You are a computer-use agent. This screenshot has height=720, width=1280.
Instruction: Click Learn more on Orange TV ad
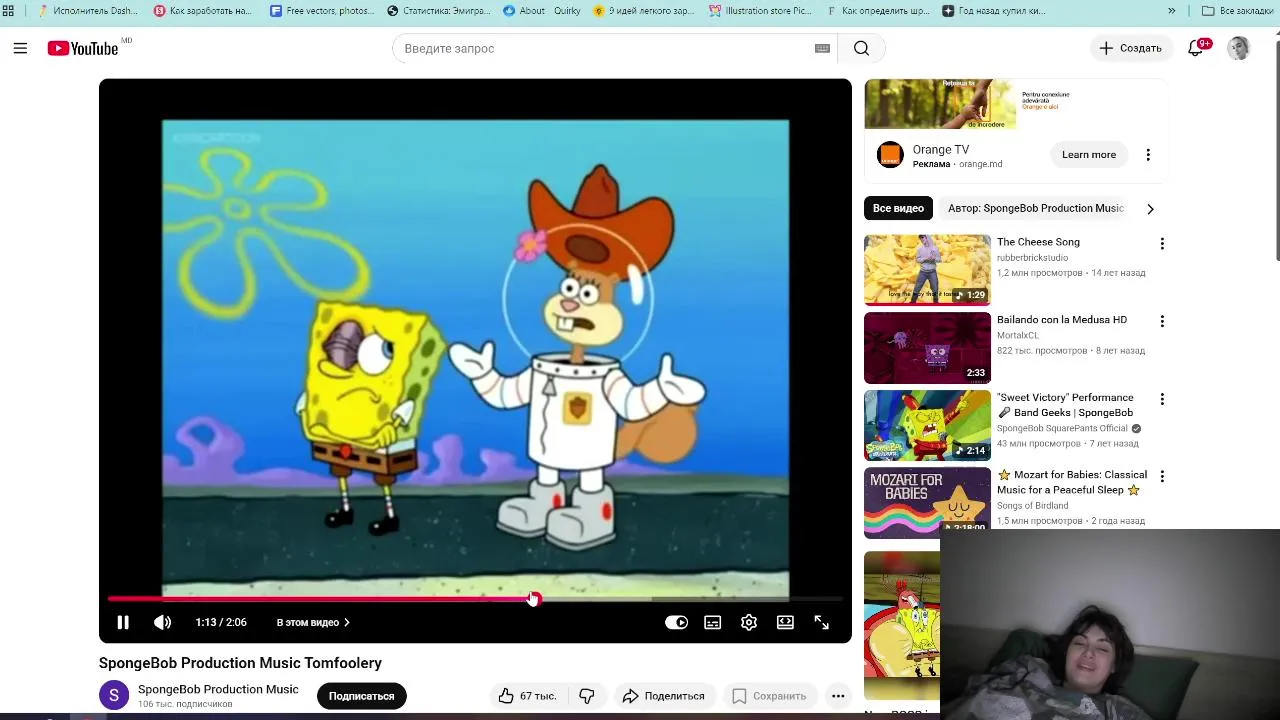tap(1088, 154)
